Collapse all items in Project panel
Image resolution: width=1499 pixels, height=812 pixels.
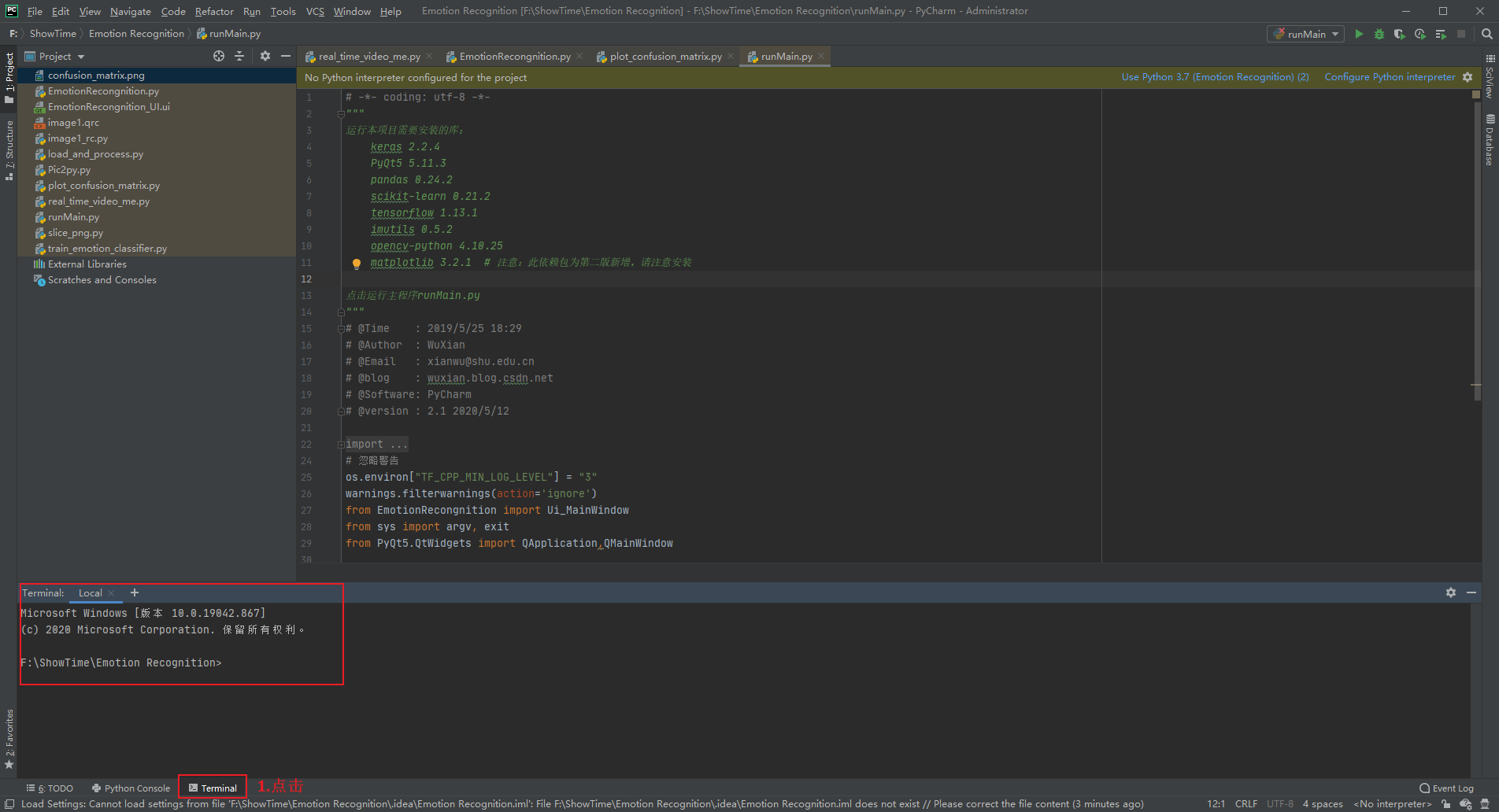pyautogui.click(x=239, y=56)
